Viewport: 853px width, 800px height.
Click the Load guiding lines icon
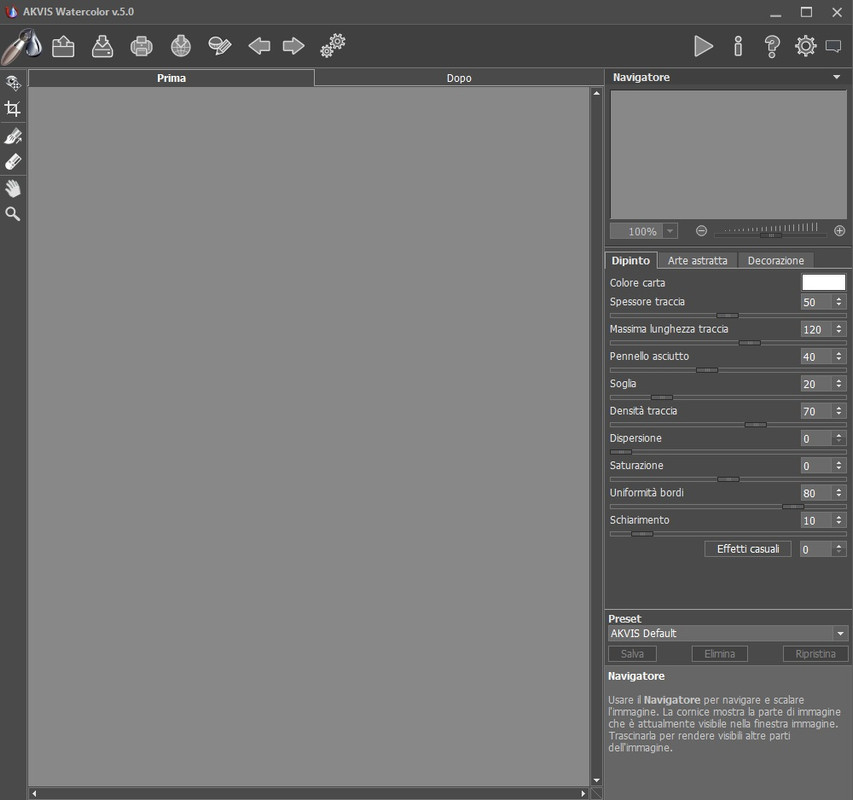220,46
